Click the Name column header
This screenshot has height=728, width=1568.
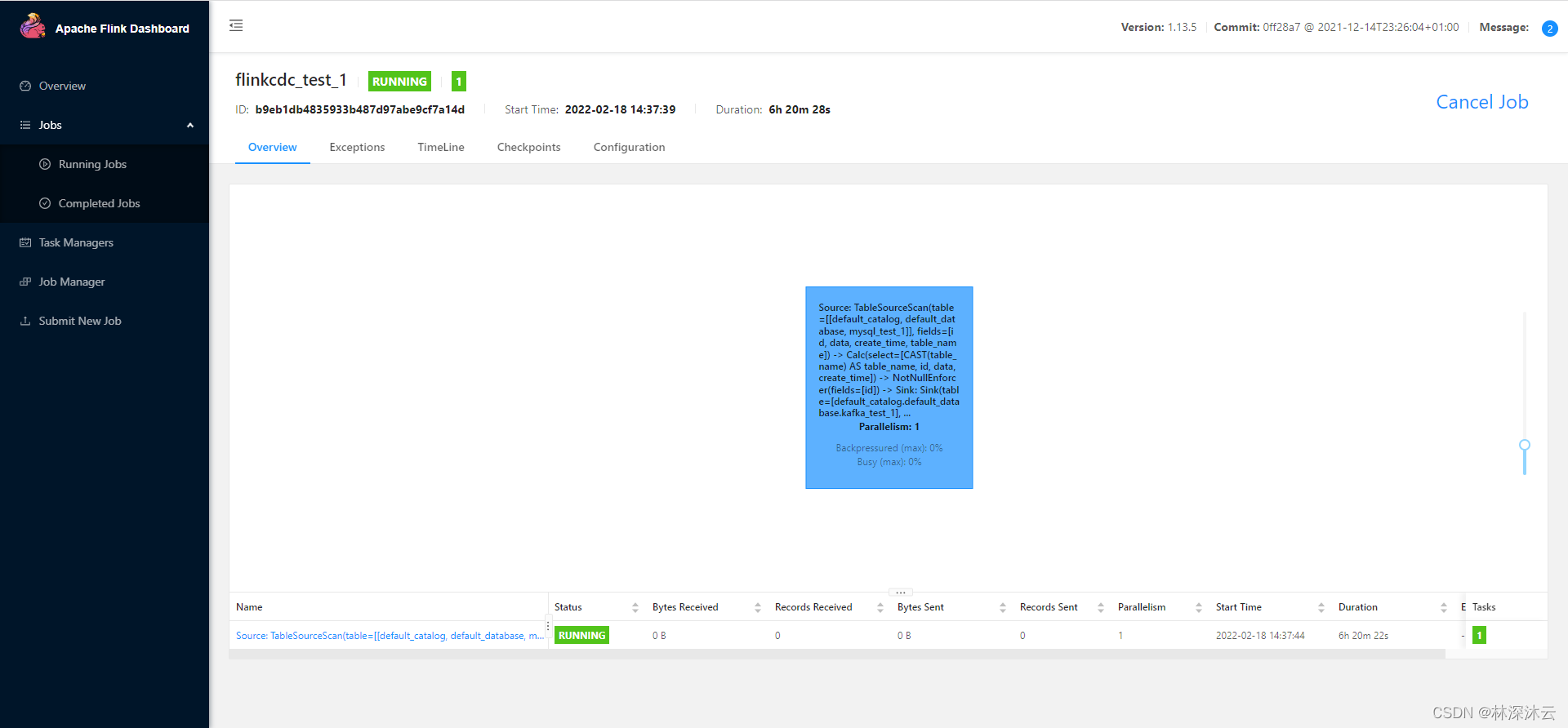[249, 607]
